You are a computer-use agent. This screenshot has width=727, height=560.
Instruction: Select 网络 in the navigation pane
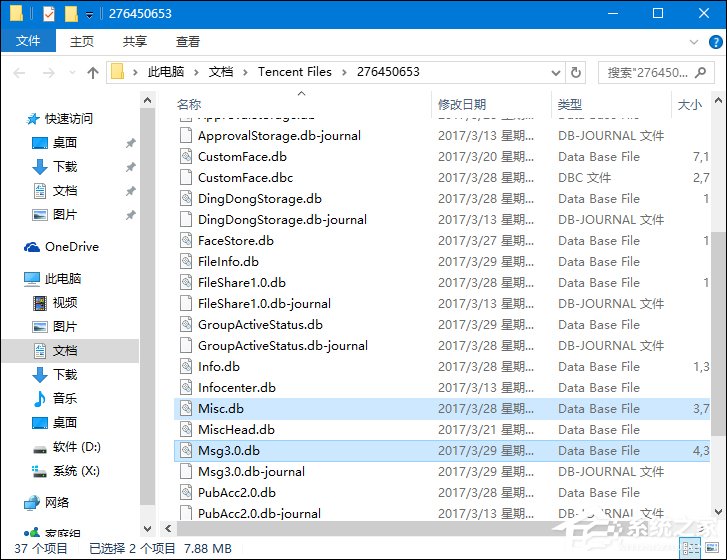coord(57,503)
